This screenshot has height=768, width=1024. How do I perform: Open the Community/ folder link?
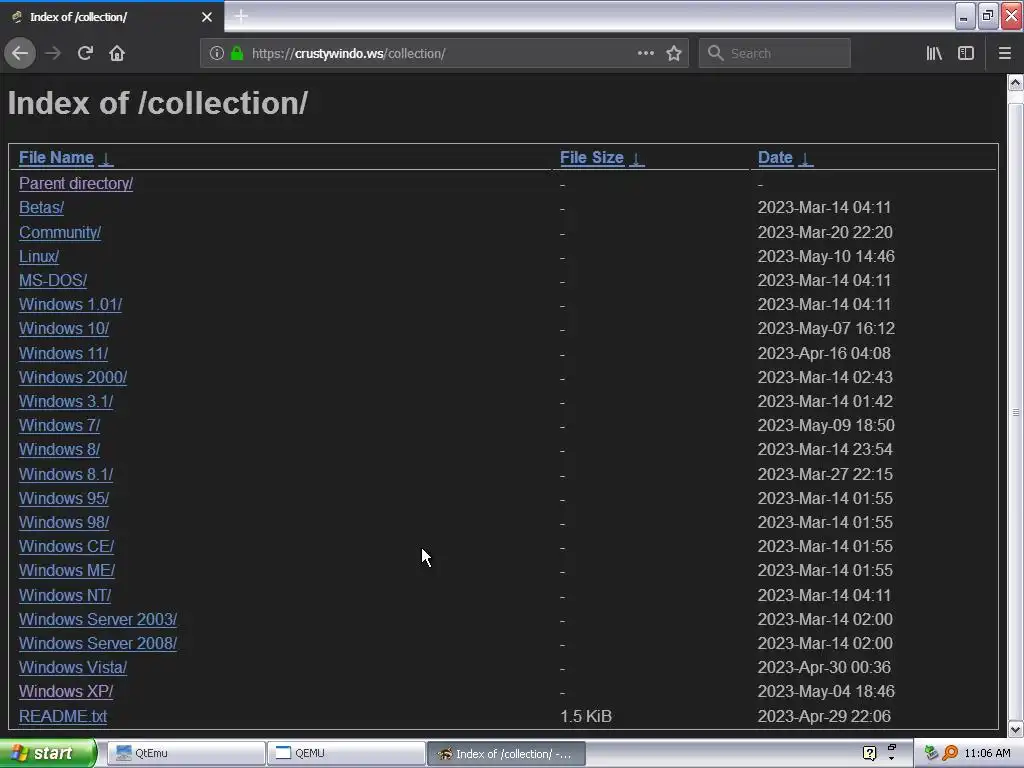[x=59, y=232]
